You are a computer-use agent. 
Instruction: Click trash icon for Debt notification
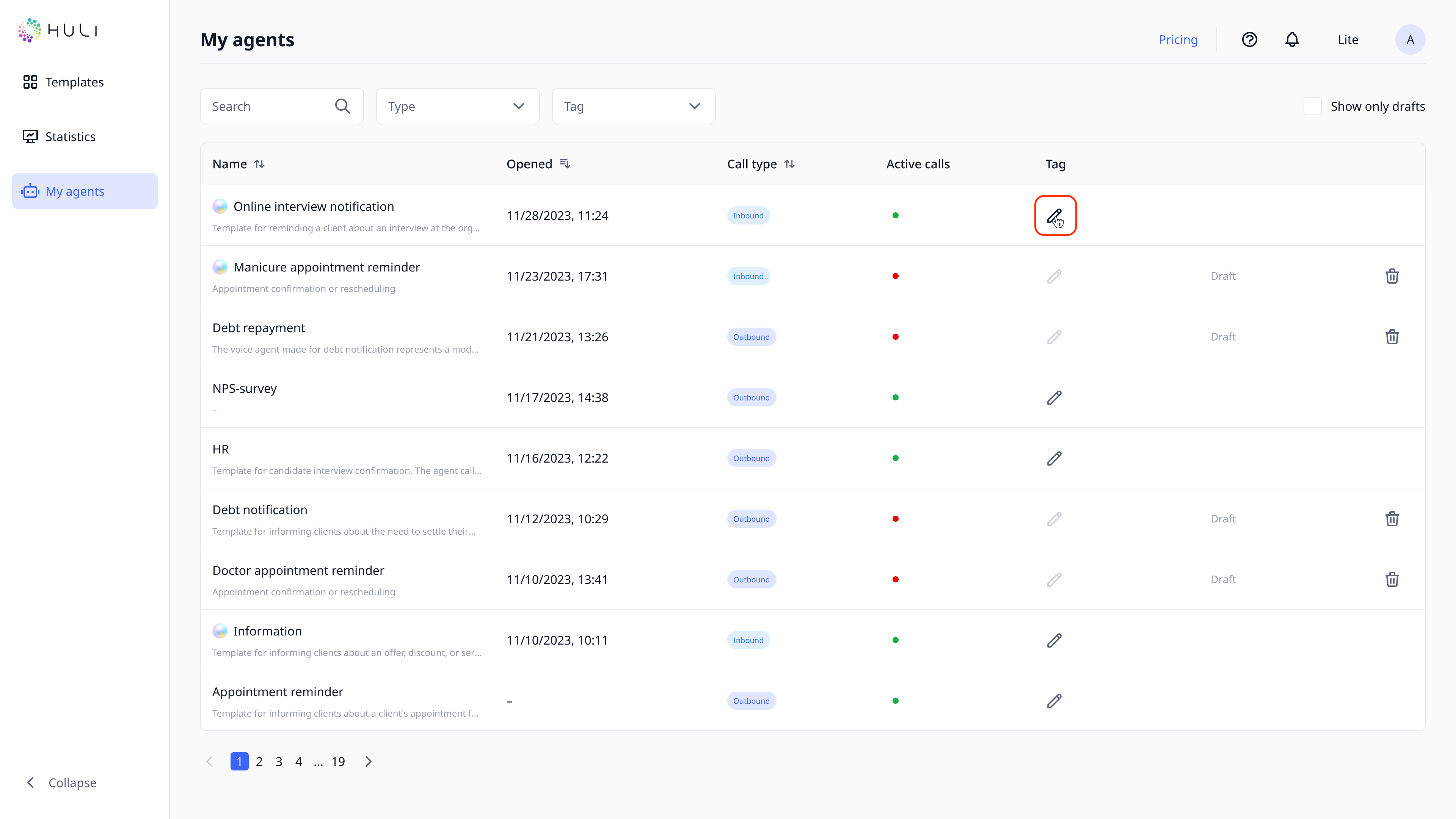[1392, 519]
